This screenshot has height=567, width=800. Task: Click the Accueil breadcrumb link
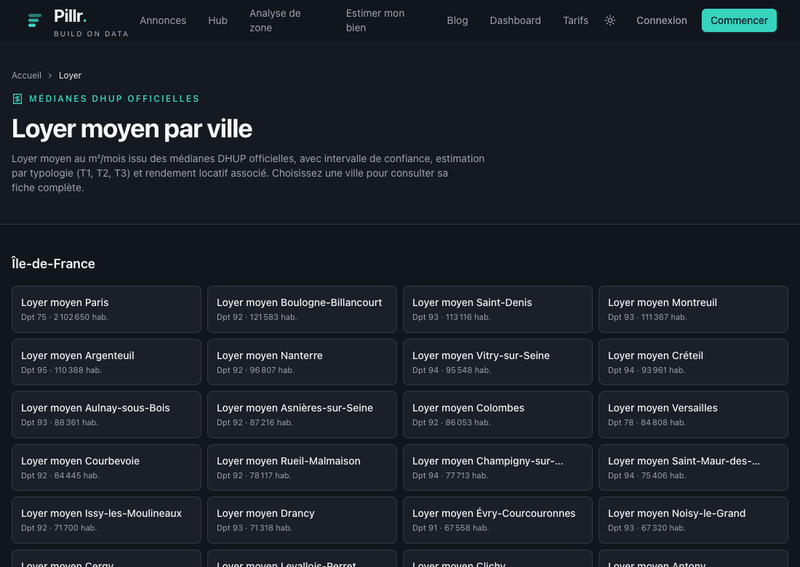(27, 76)
